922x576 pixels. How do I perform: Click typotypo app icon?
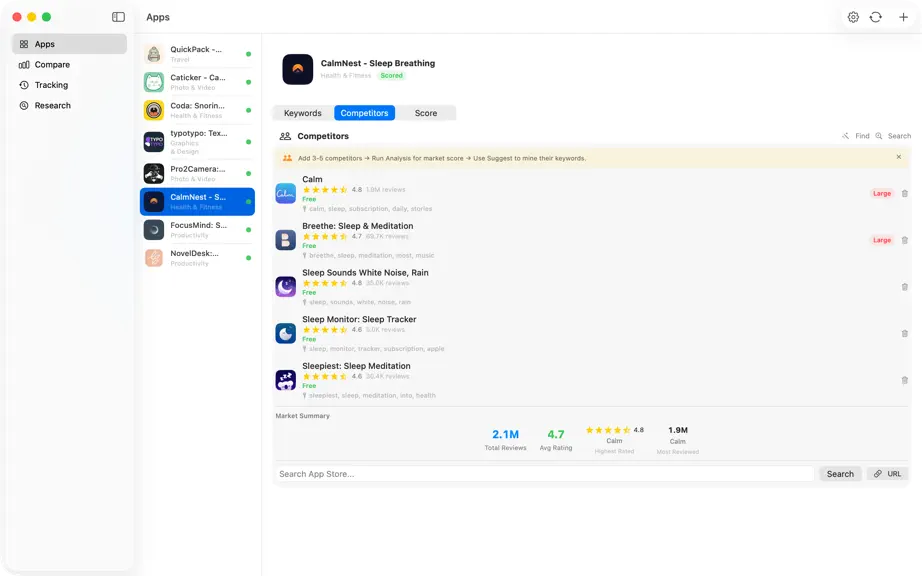pos(154,142)
